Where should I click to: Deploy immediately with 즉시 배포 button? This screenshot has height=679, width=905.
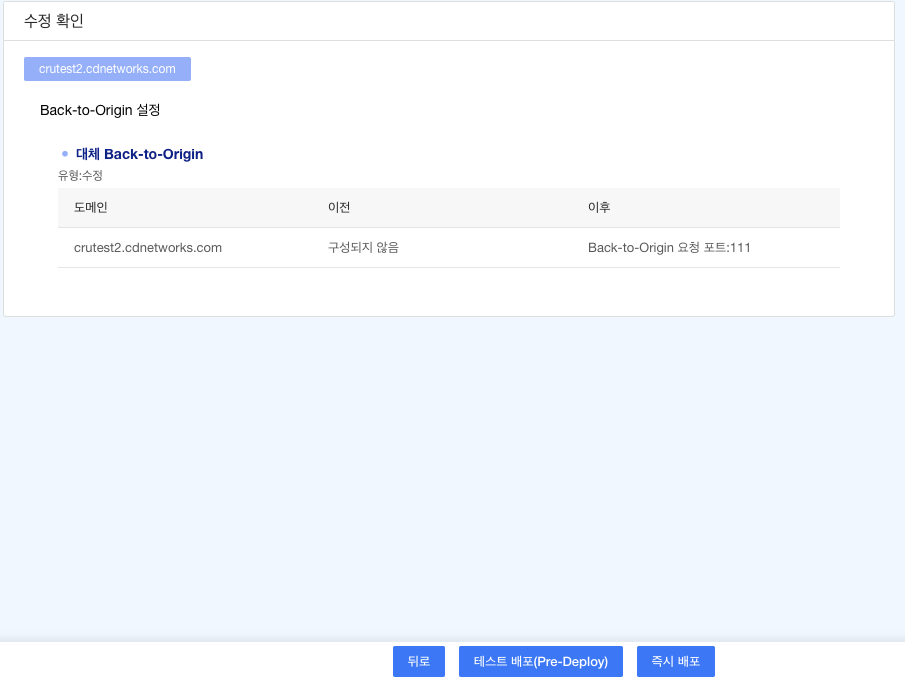point(675,661)
